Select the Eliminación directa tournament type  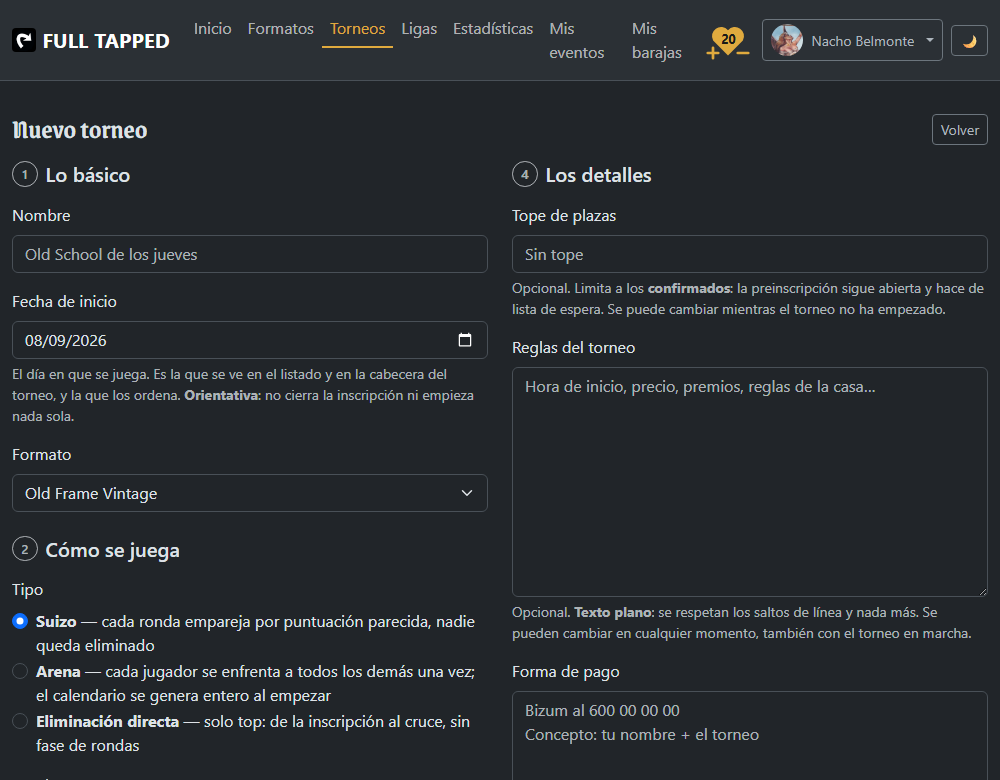pos(20,721)
